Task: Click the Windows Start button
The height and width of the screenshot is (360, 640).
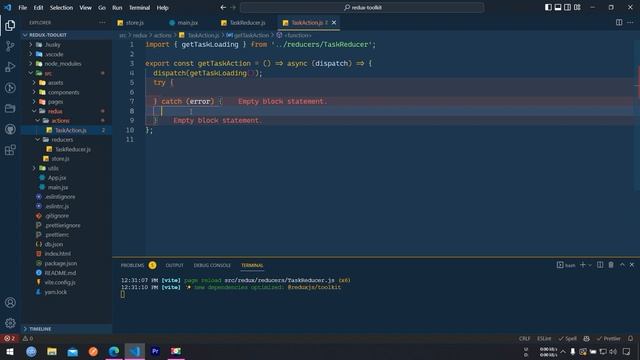Action: [10, 351]
